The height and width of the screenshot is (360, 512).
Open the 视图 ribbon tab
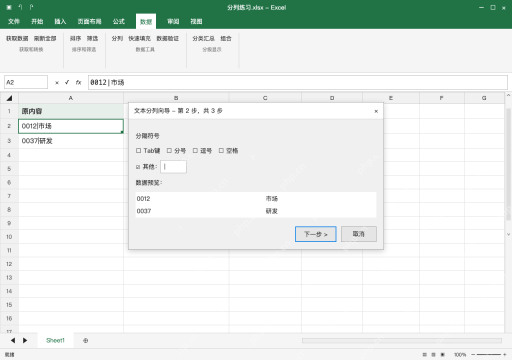click(x=196, y=22)
